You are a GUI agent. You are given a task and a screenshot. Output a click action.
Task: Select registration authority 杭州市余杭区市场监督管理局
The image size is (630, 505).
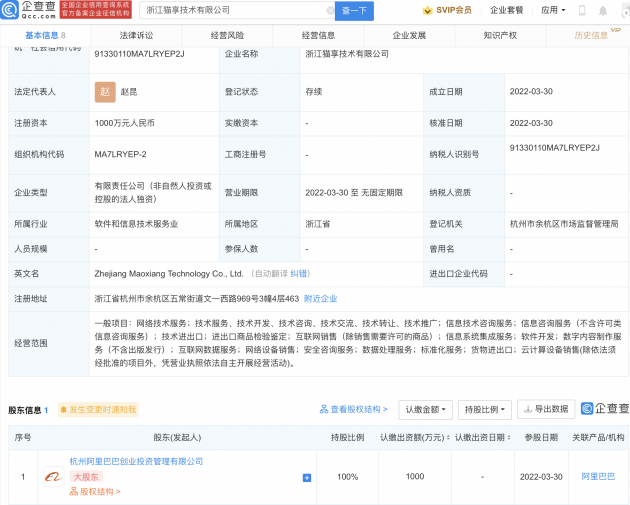564,224
